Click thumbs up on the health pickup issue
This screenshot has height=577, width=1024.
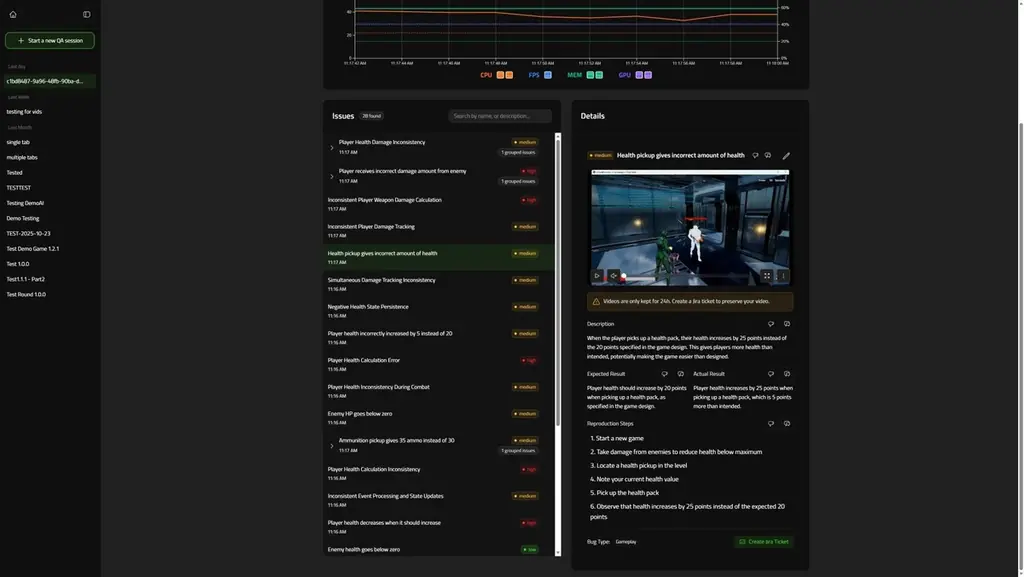point(756,155)
